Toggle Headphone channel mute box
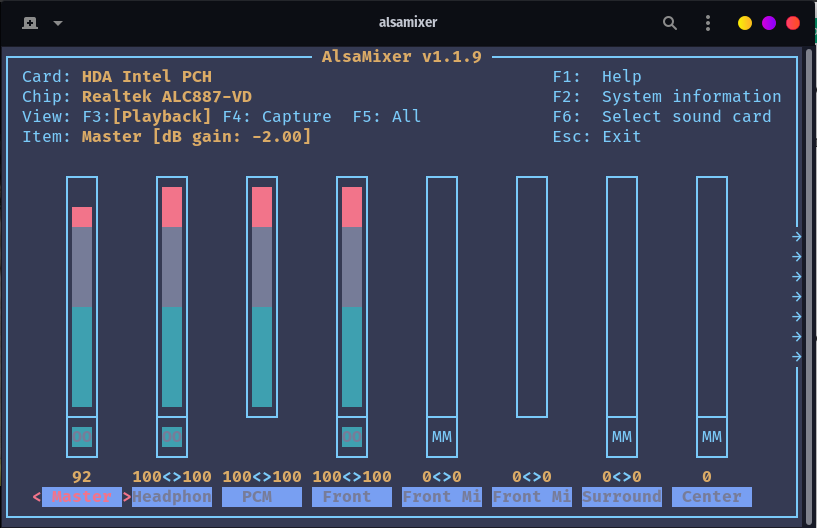The image size is (817, 528). pyautogui.click(x=172, y=437)
